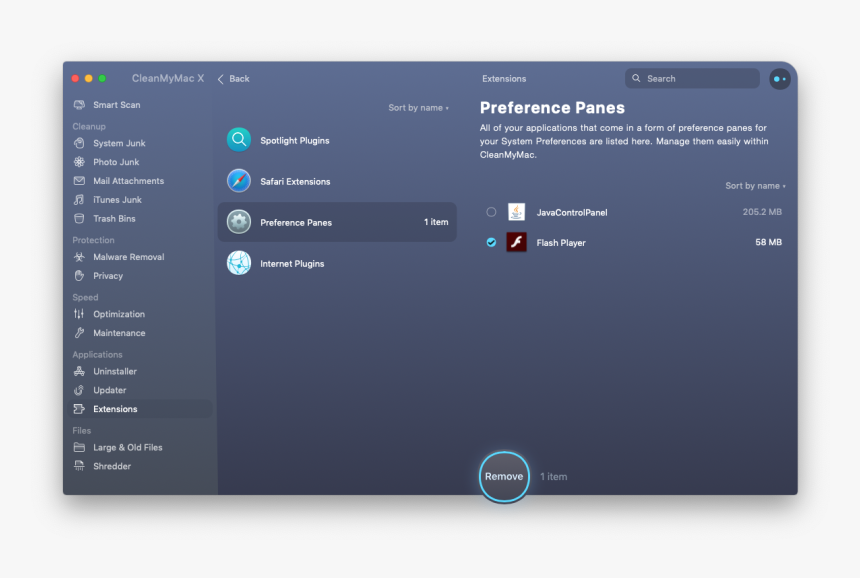Image resolution: width=860 pixels, height=578 pixels.
Task: Select the JavaControlPanel checkbox
Action: point(491,212)
